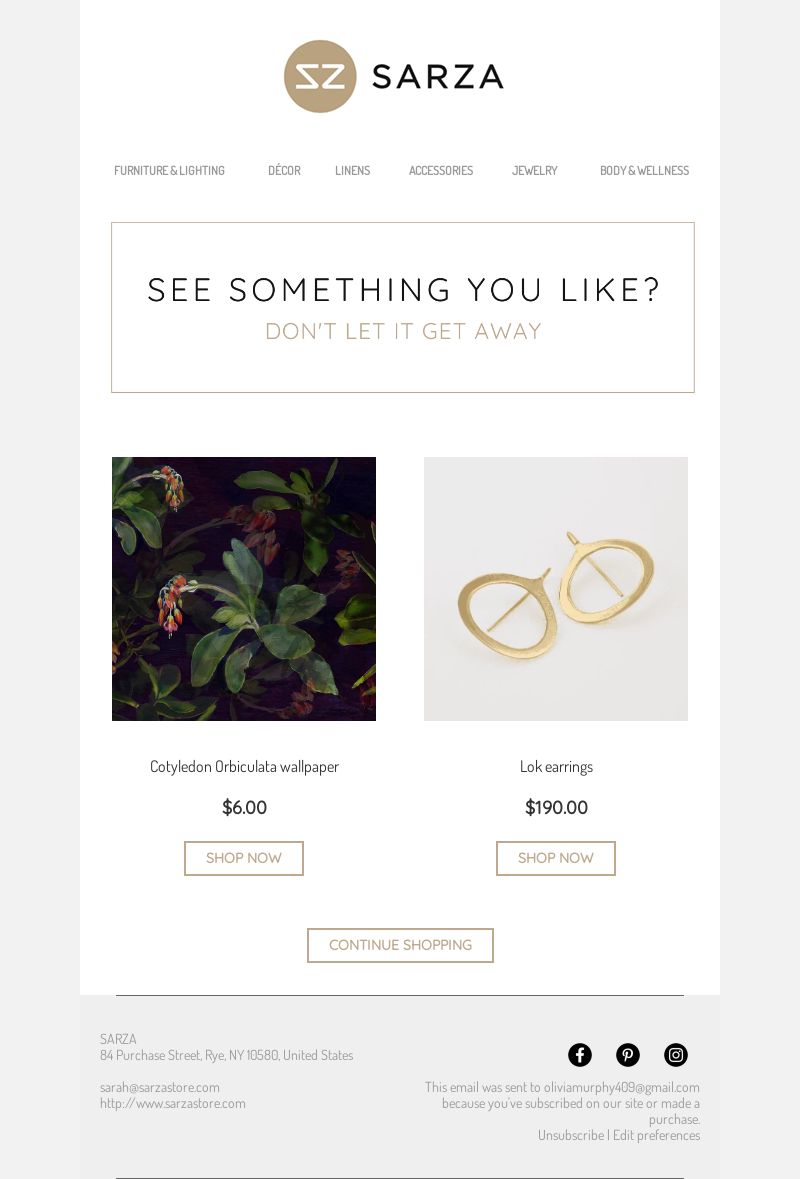
Task: Open the Pinterest social icon
Action: pos(628,1055)
